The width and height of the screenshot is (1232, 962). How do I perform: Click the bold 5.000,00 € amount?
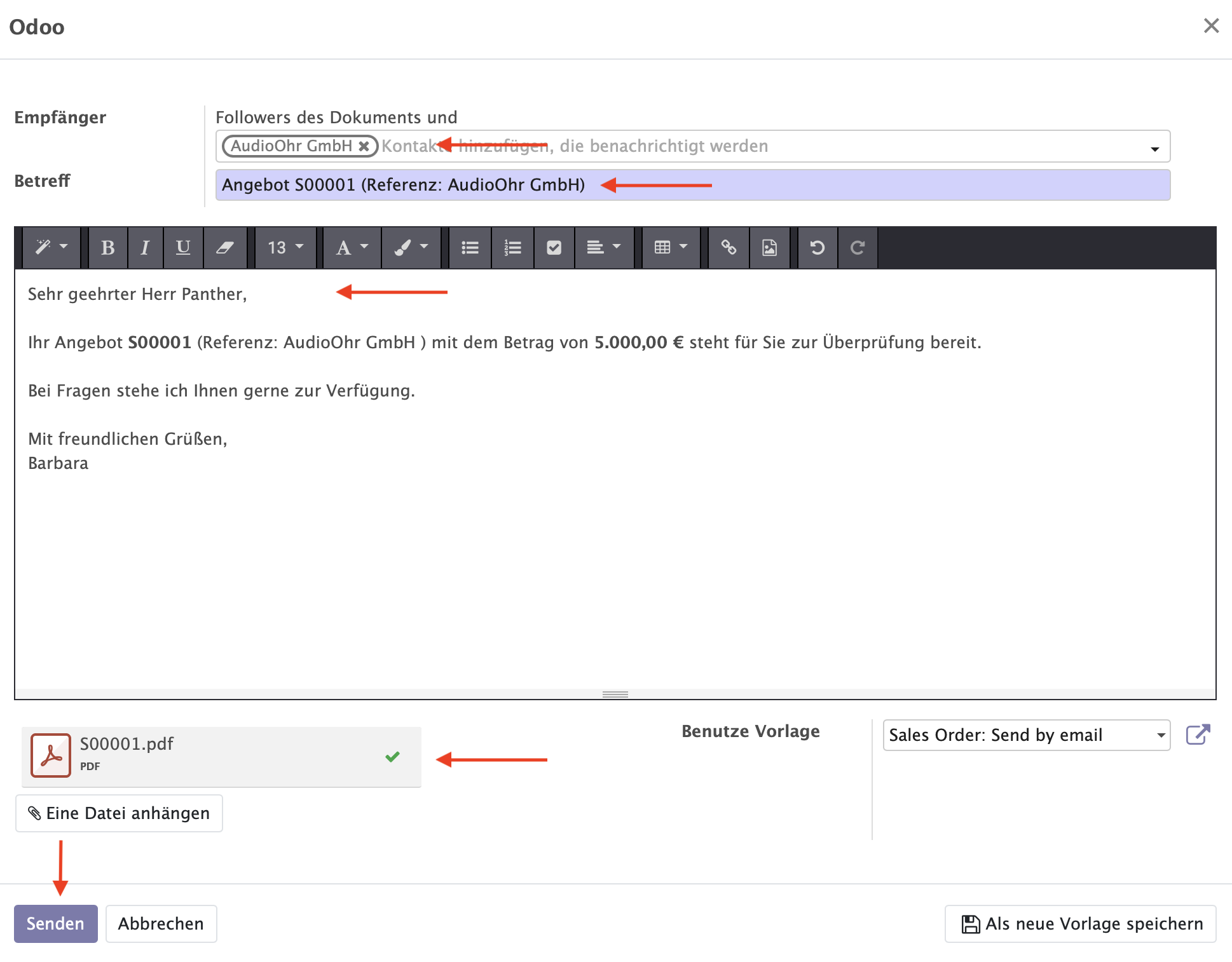[639, 342]
